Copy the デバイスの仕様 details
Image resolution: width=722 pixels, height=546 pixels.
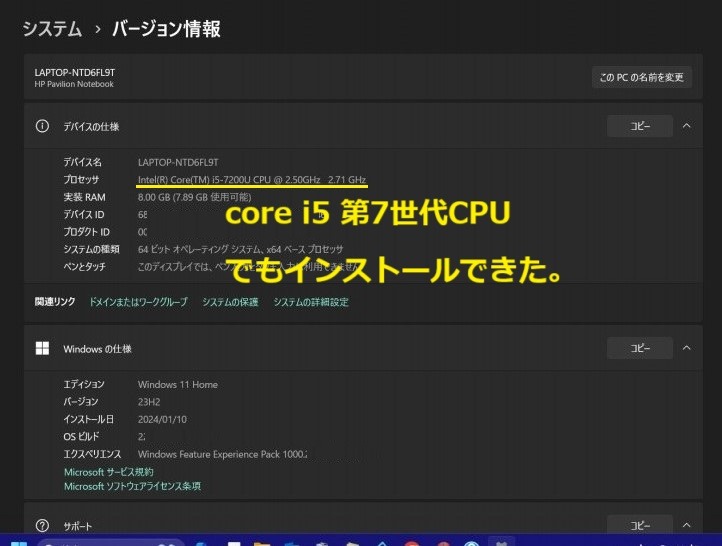pos(640,126)
